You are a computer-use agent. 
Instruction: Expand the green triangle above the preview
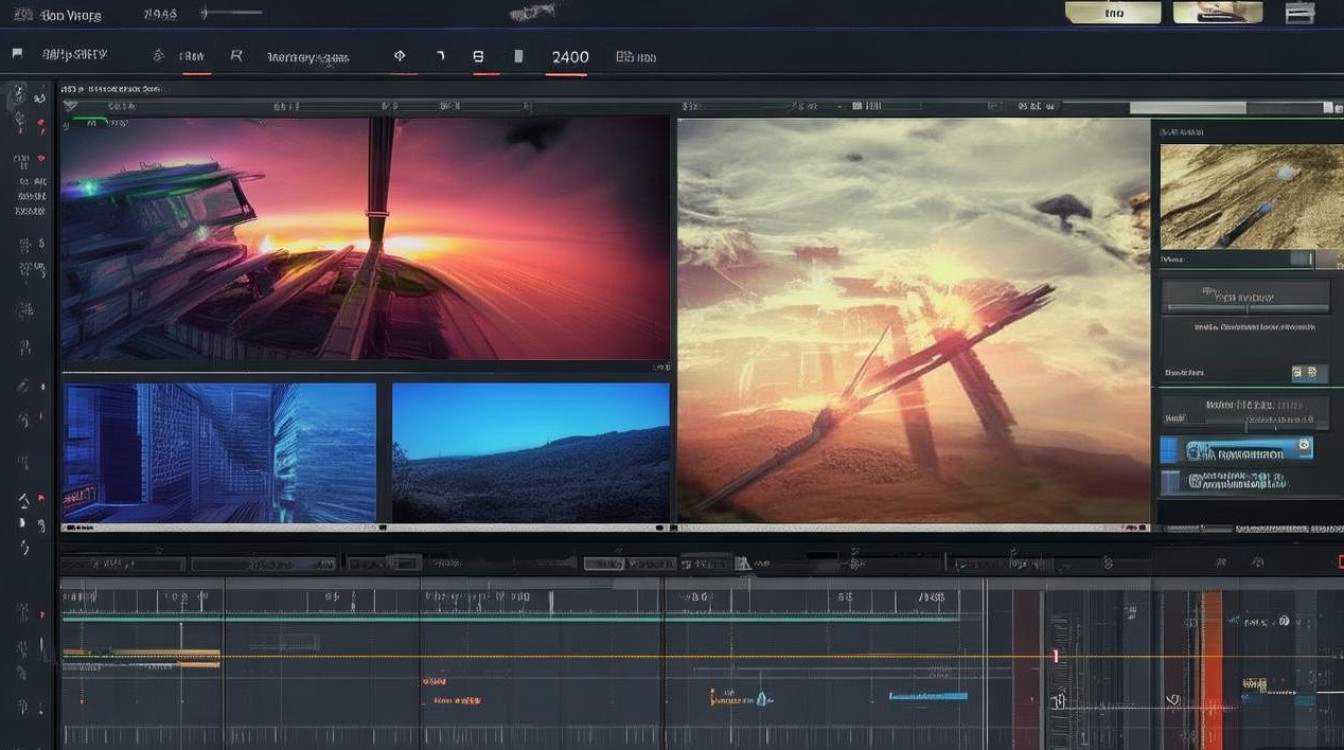coord(70,105)
